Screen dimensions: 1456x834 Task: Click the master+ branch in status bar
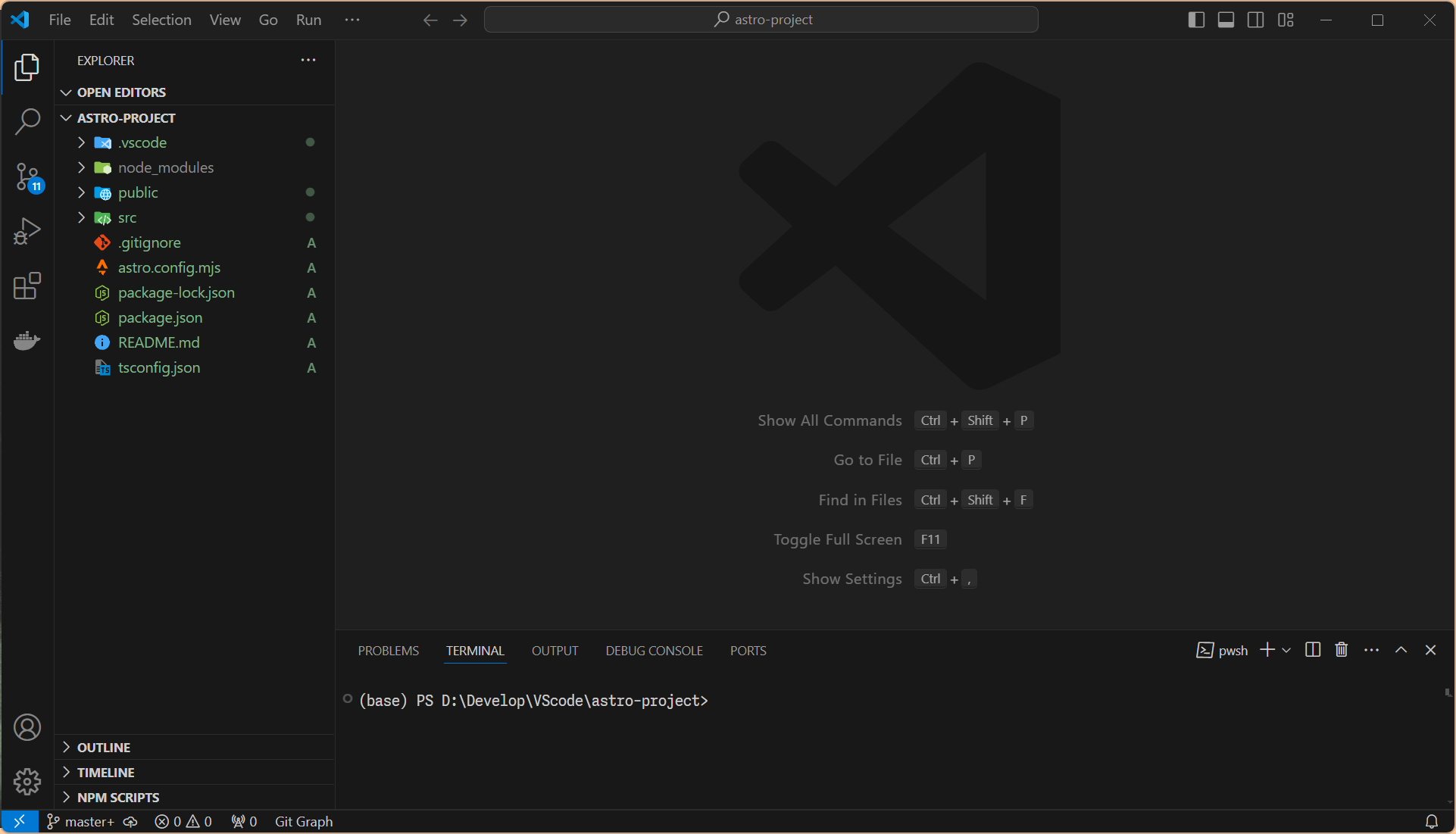[80, 821]
